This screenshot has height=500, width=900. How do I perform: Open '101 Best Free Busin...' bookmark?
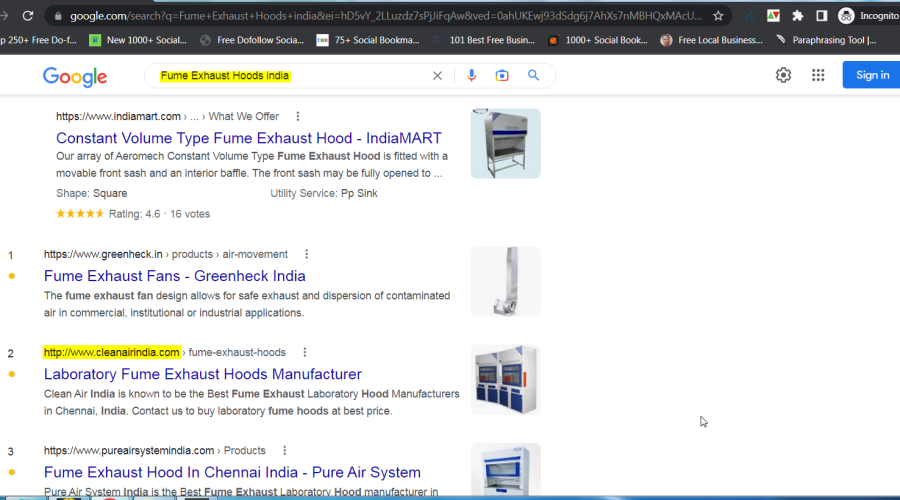[485, 40]
